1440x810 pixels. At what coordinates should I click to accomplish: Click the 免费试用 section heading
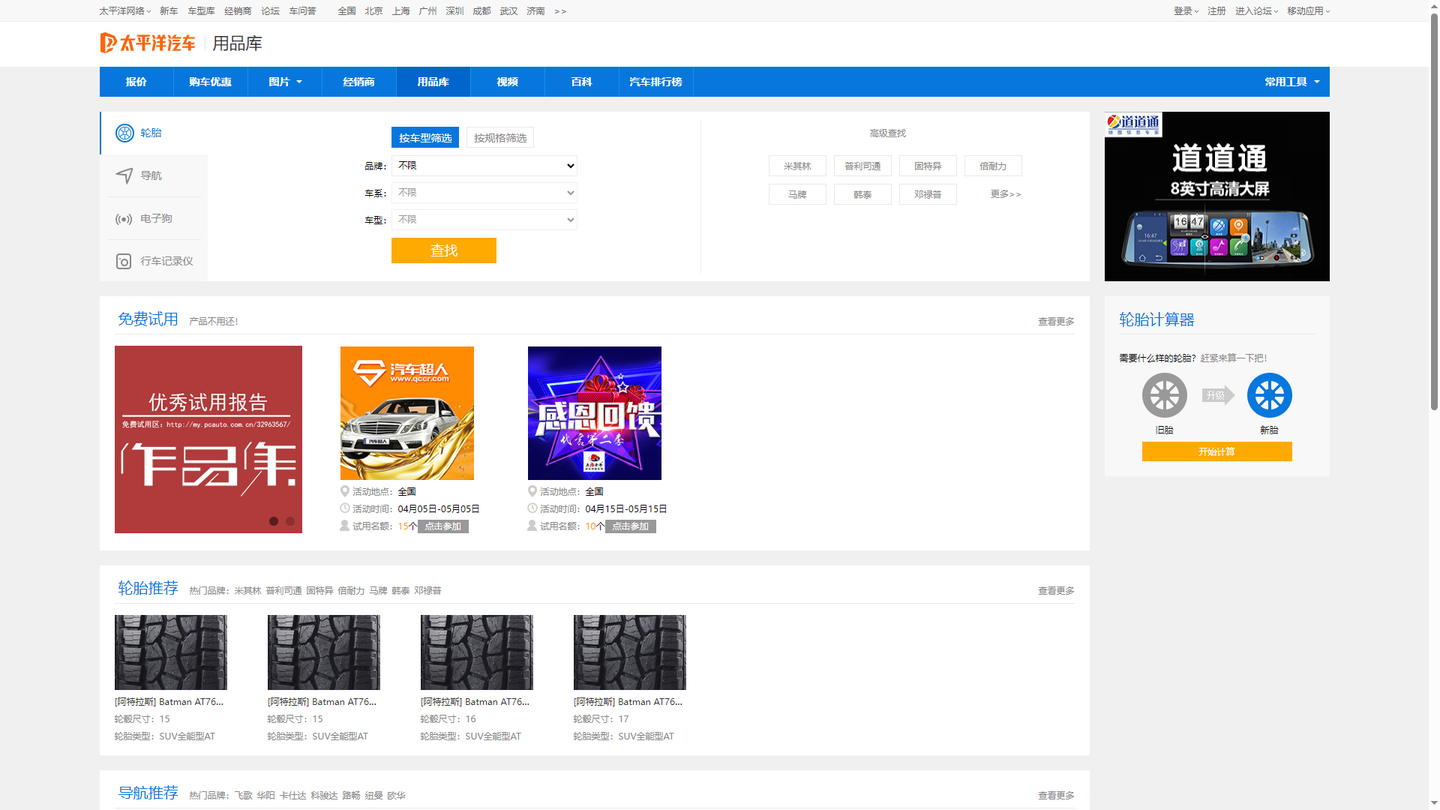coord(148,319)
